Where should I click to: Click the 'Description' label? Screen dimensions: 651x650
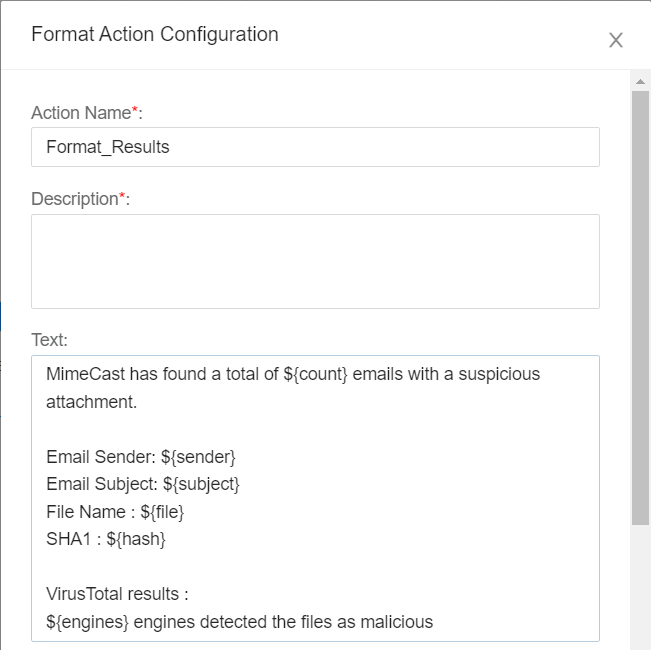74,199
